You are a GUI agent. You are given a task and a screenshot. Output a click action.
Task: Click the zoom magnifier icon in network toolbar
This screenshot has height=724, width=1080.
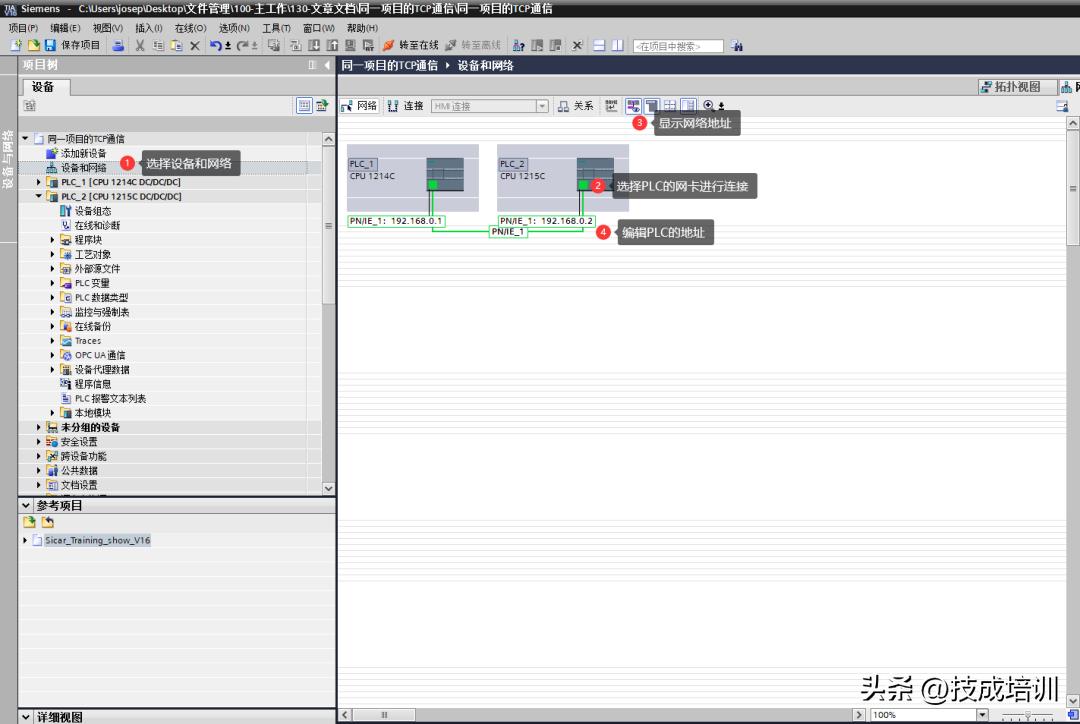[x=708, y=105]
